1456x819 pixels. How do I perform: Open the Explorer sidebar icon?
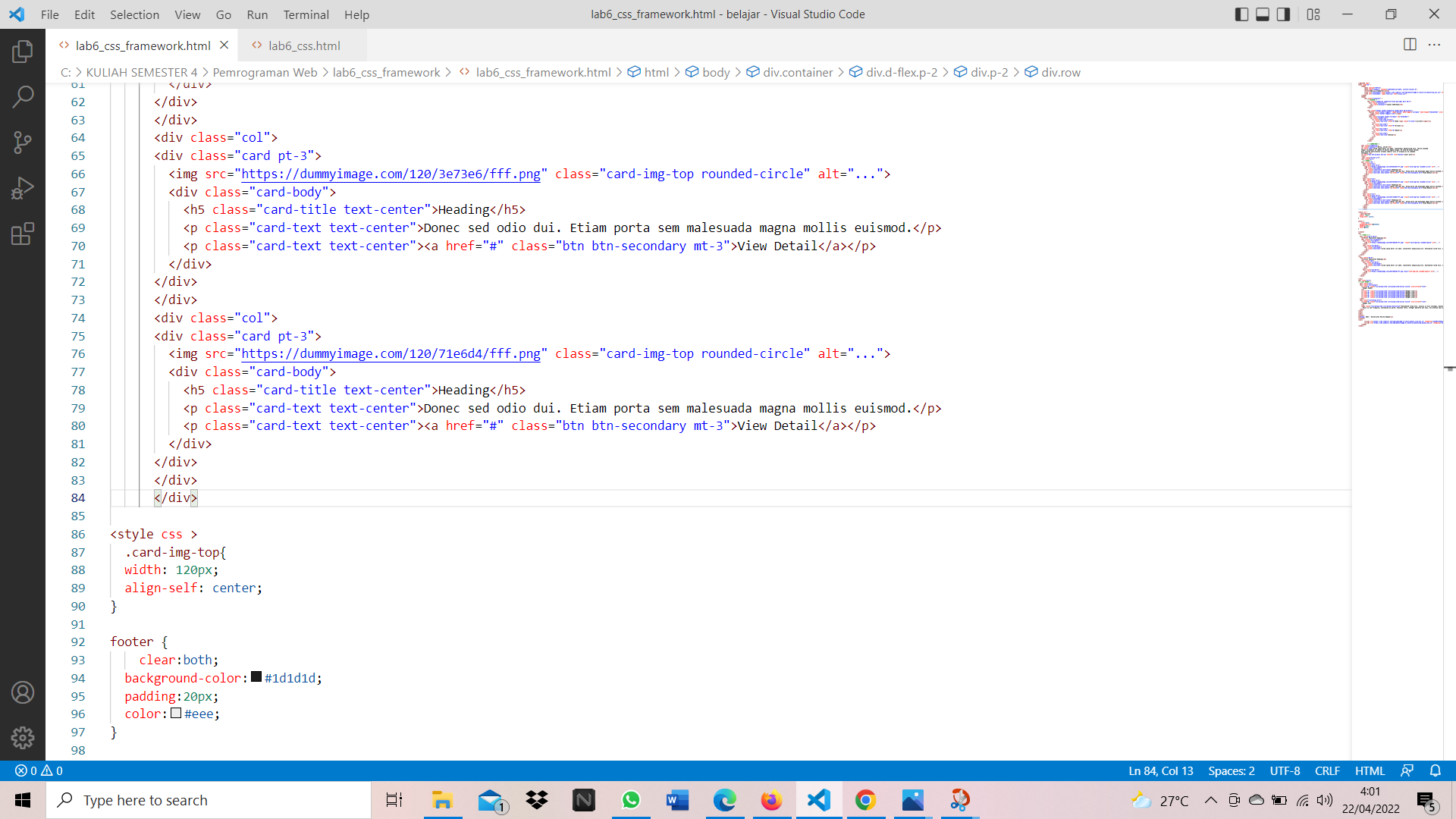coord(23,51)
